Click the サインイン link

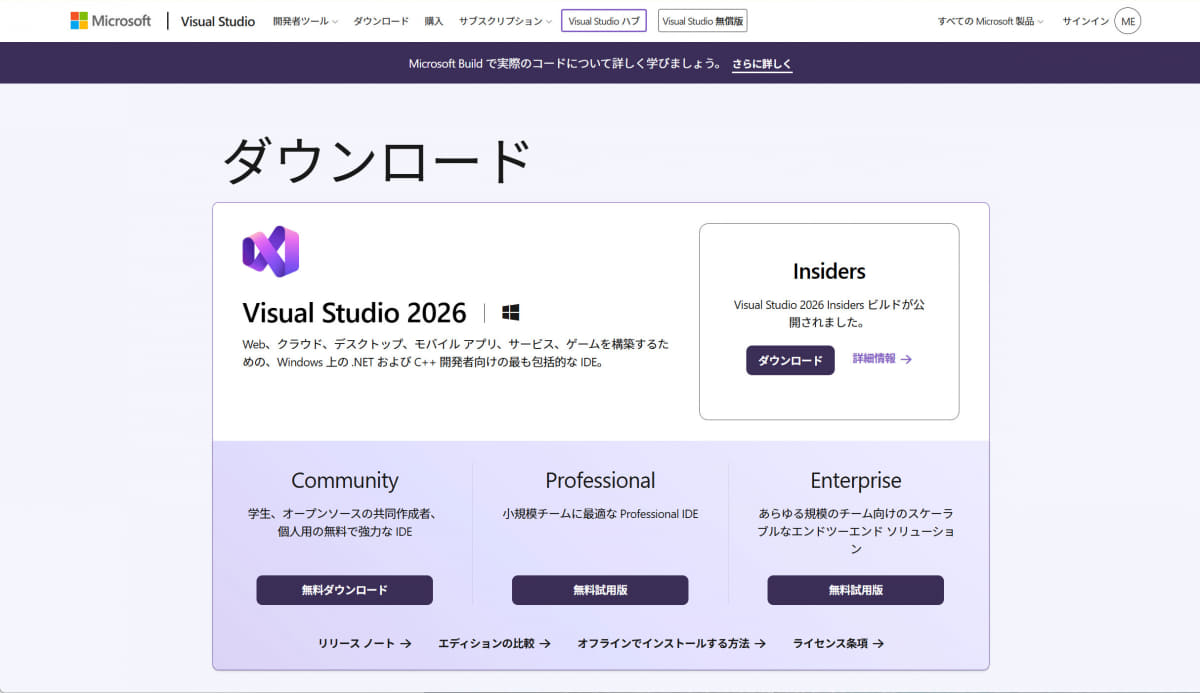click(x=1085, y=21)
